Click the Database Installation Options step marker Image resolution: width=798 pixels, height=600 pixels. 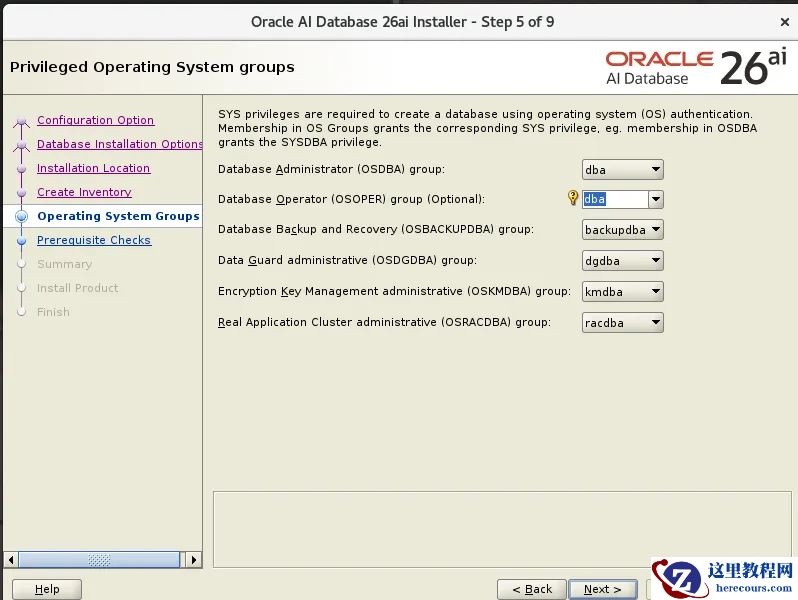pos(21,145)
